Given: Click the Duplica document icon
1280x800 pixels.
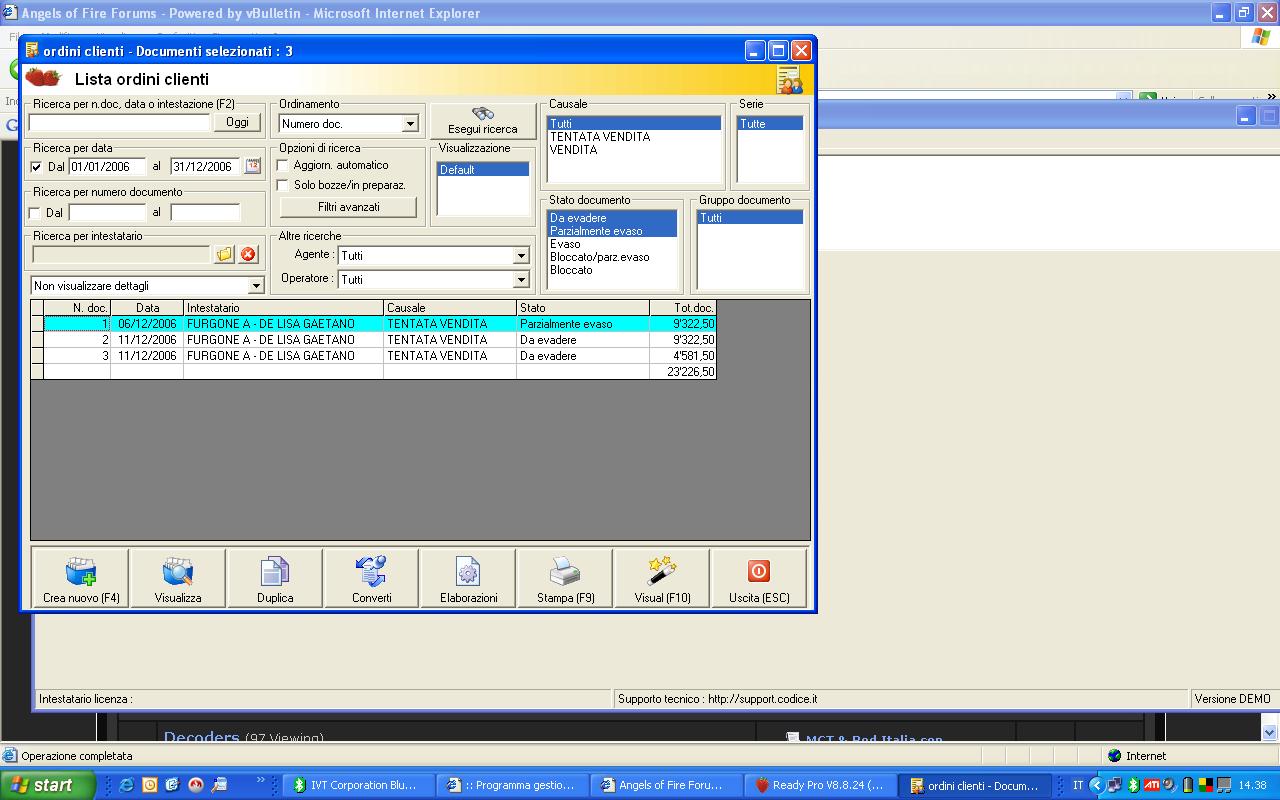Looking at the screenshot, I should pos(275,578).
